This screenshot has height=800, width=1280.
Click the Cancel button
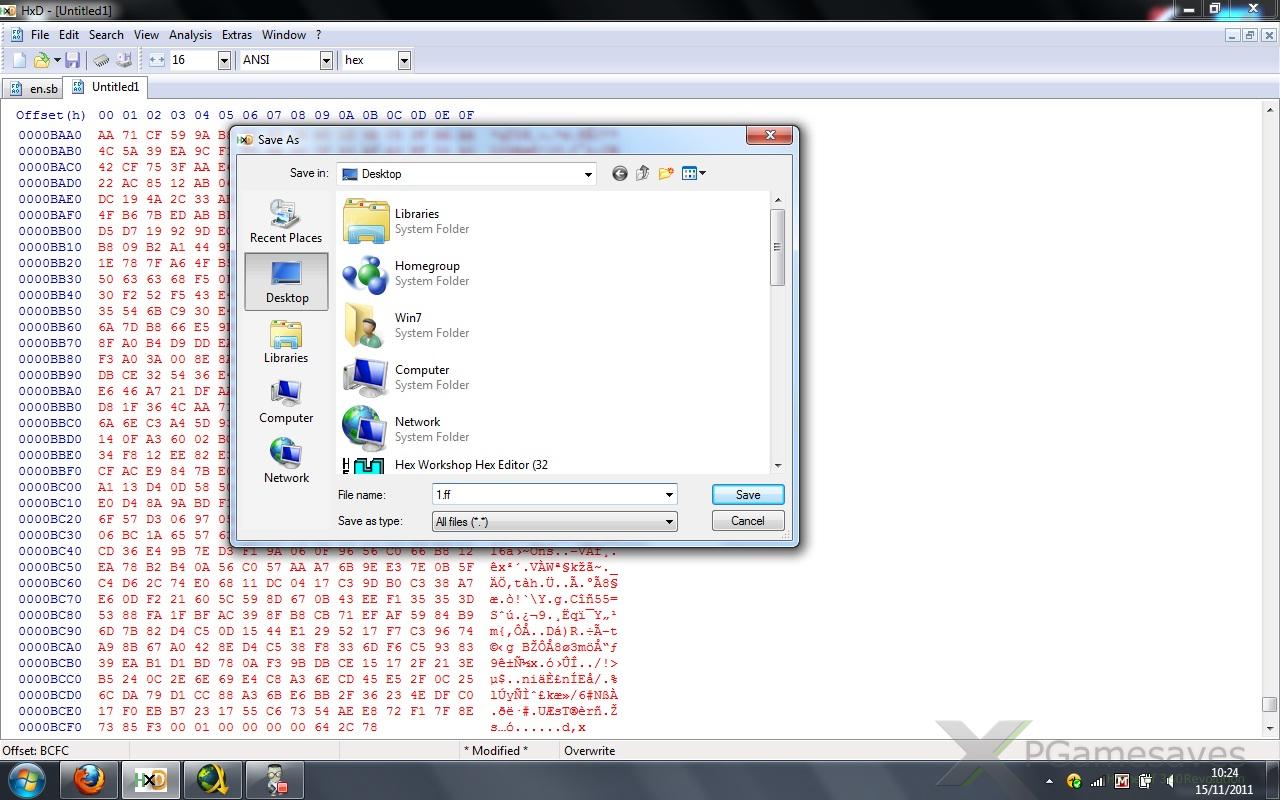pyautogui.click(x=747, y=521)
